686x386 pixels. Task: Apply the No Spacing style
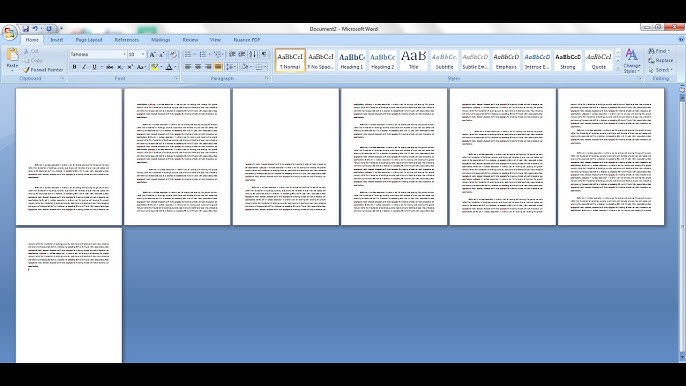[x=321, y=60]
